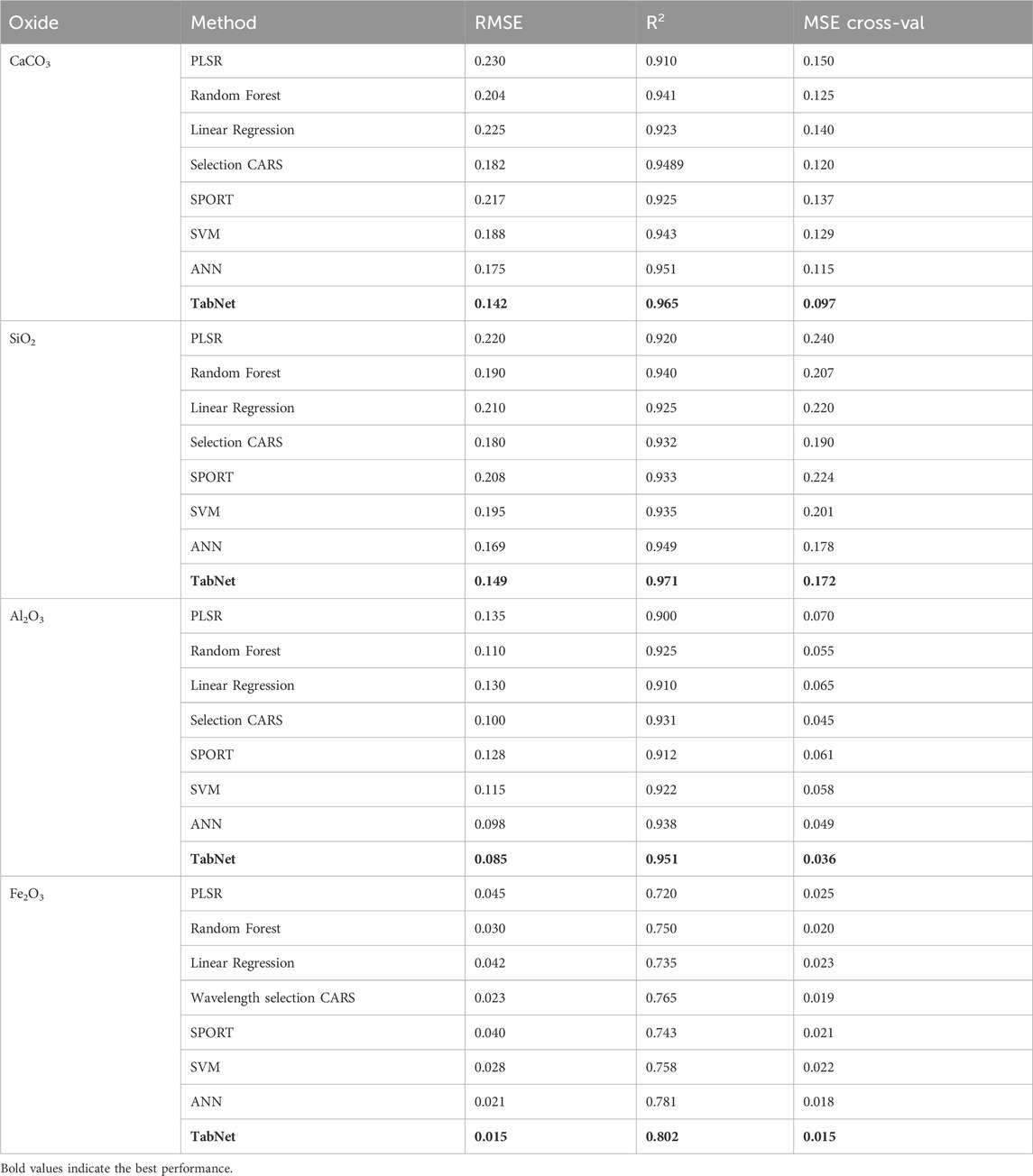The image size is (1033, 1176).
Task: Click the bold values footnote text
Action: coord(116,1168)
